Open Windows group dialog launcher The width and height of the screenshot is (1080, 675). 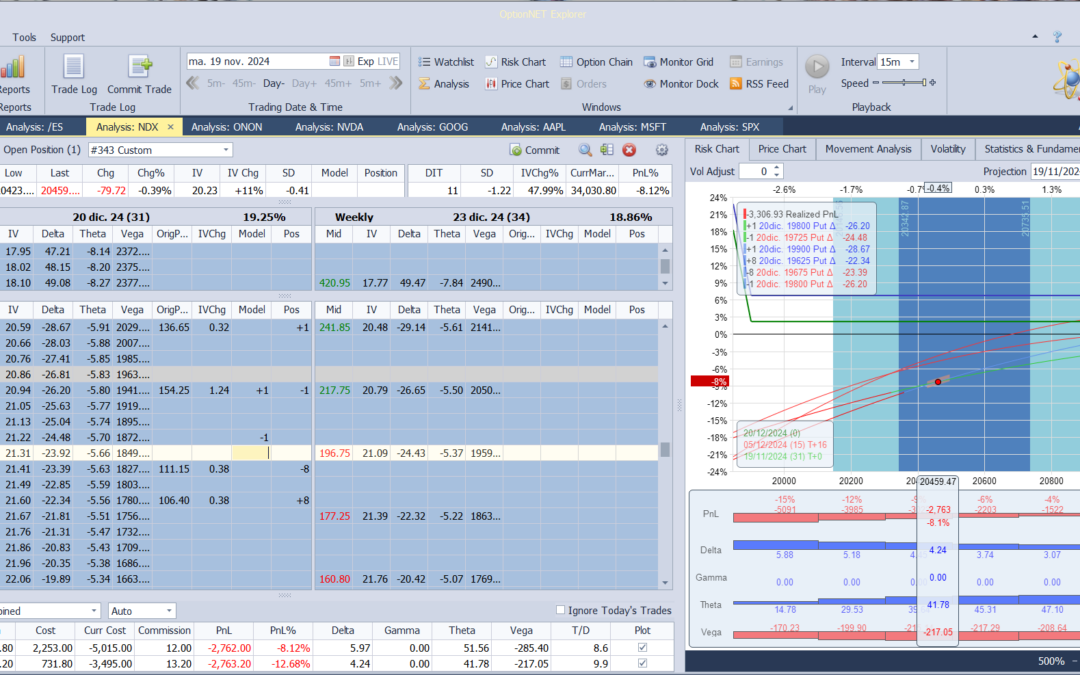pos(791,108)
